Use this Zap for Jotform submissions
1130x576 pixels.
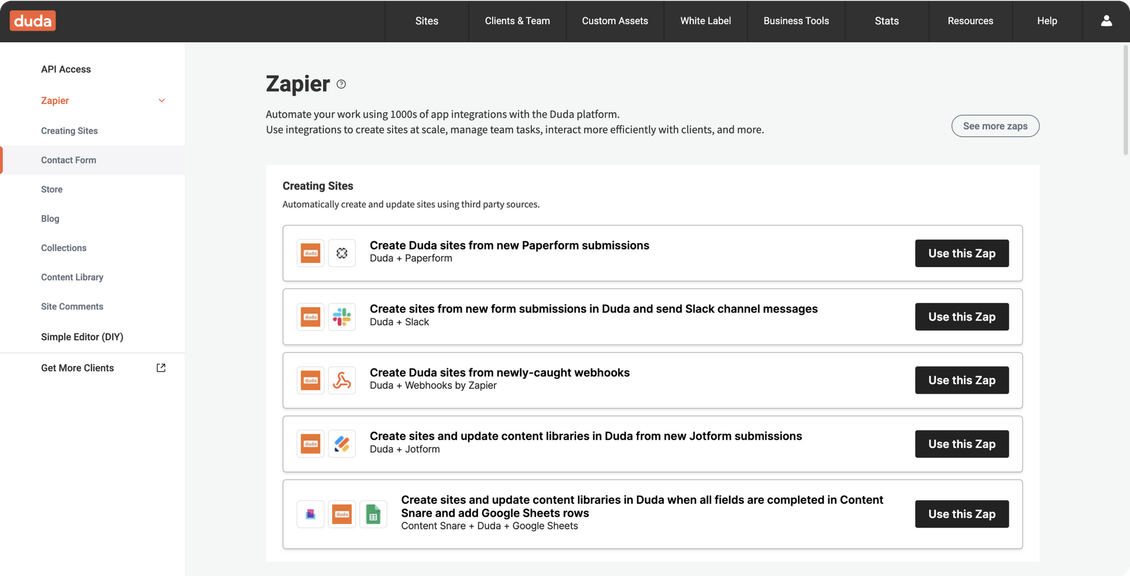[961, 443]
